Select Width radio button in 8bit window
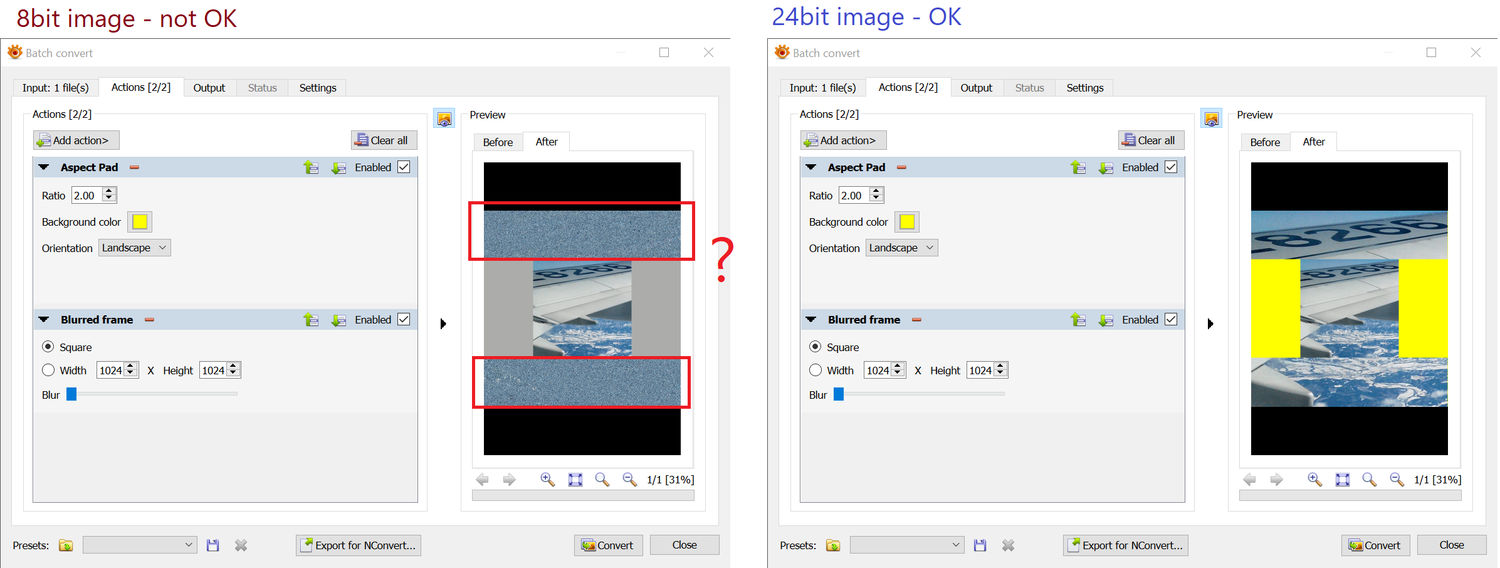This screenshot has height=568, width=1500. 48,370
